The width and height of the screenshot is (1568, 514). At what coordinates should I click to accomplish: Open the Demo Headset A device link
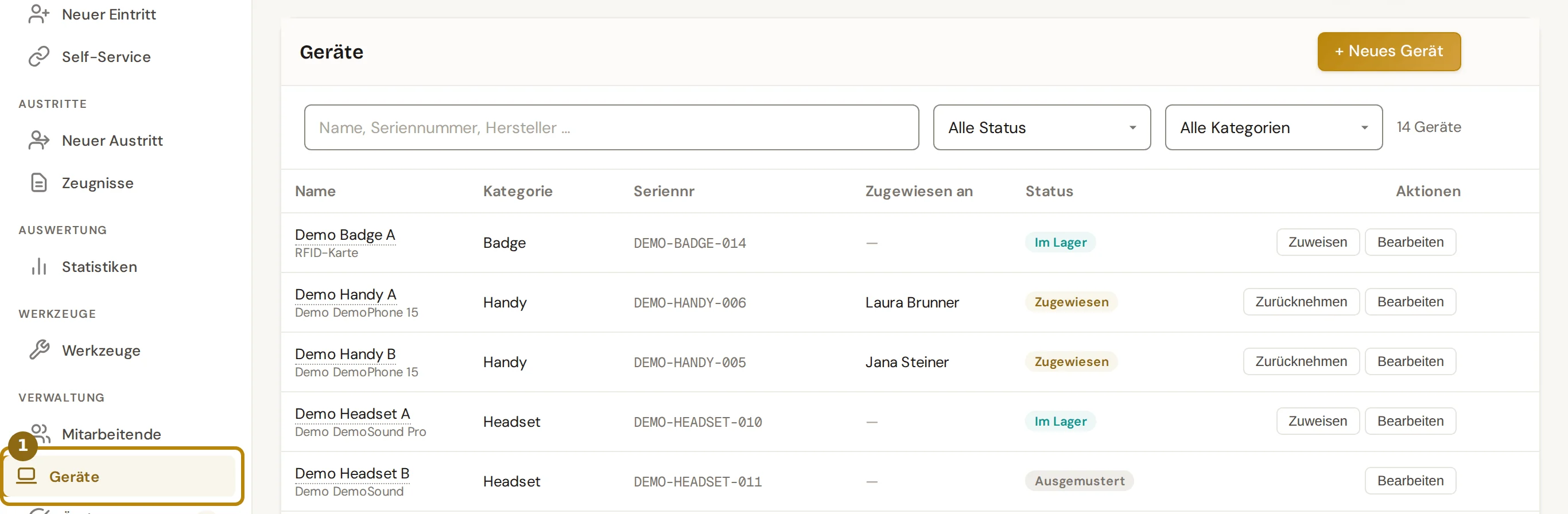pyautogui.click(x=352, y=414)
